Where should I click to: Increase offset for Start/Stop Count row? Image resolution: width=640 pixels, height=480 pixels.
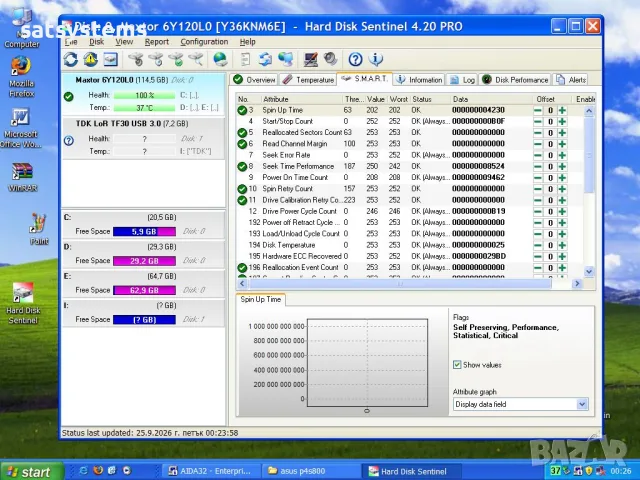pos(562,122)
